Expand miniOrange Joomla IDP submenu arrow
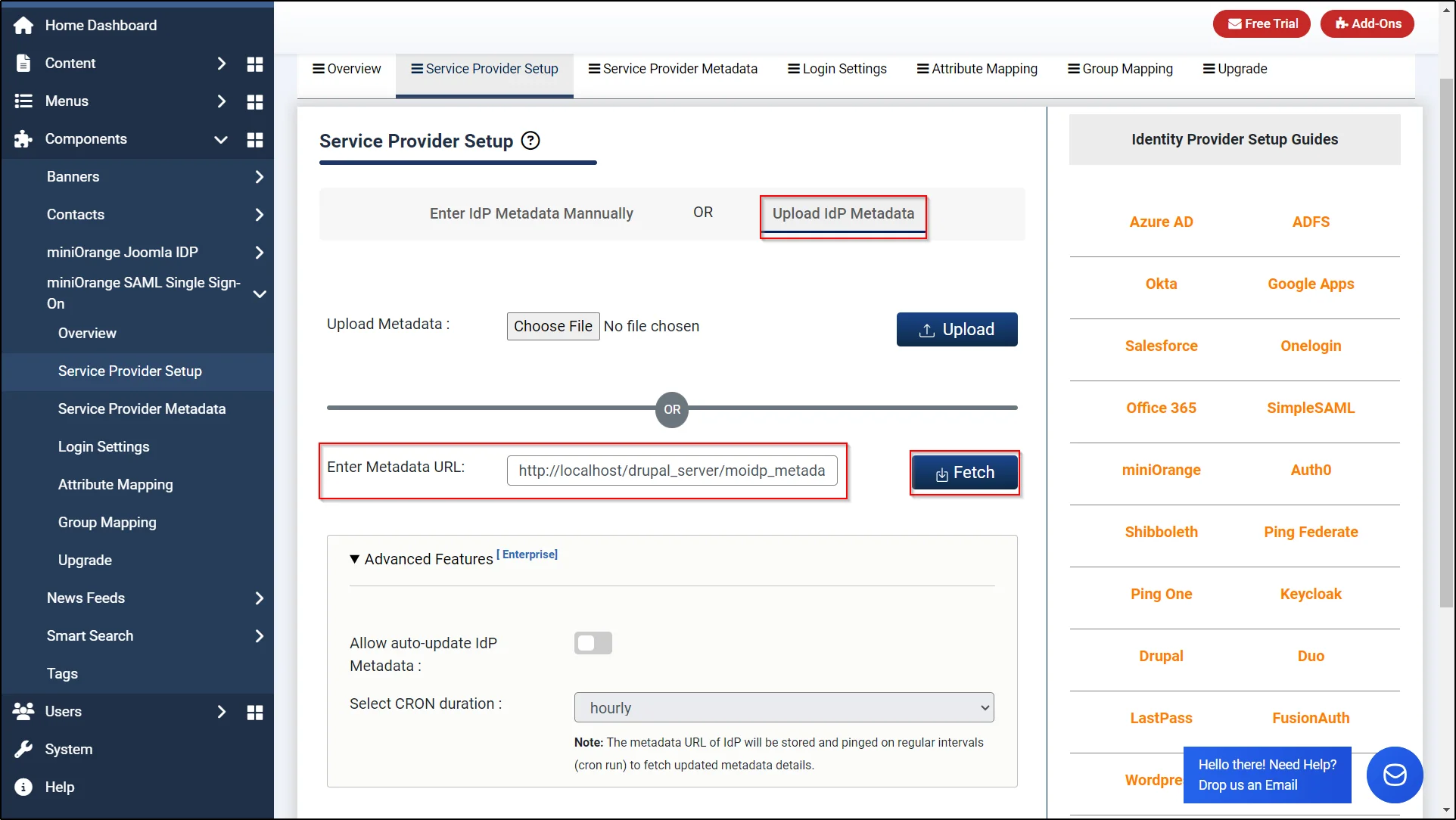1456x820 pixels. [260, 253]
